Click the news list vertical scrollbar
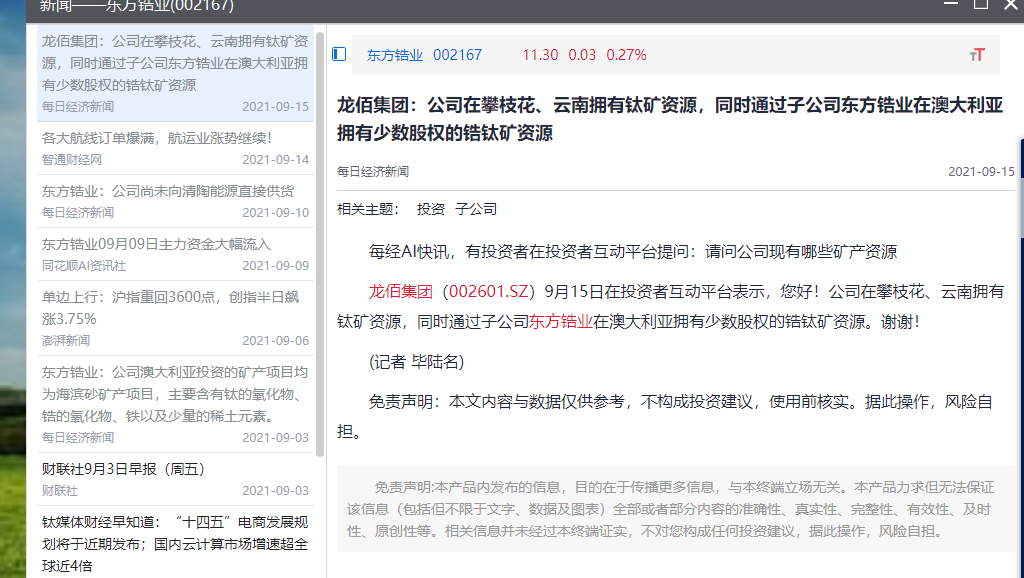The width and height of the screenshot is (1024, 578). 320,244
